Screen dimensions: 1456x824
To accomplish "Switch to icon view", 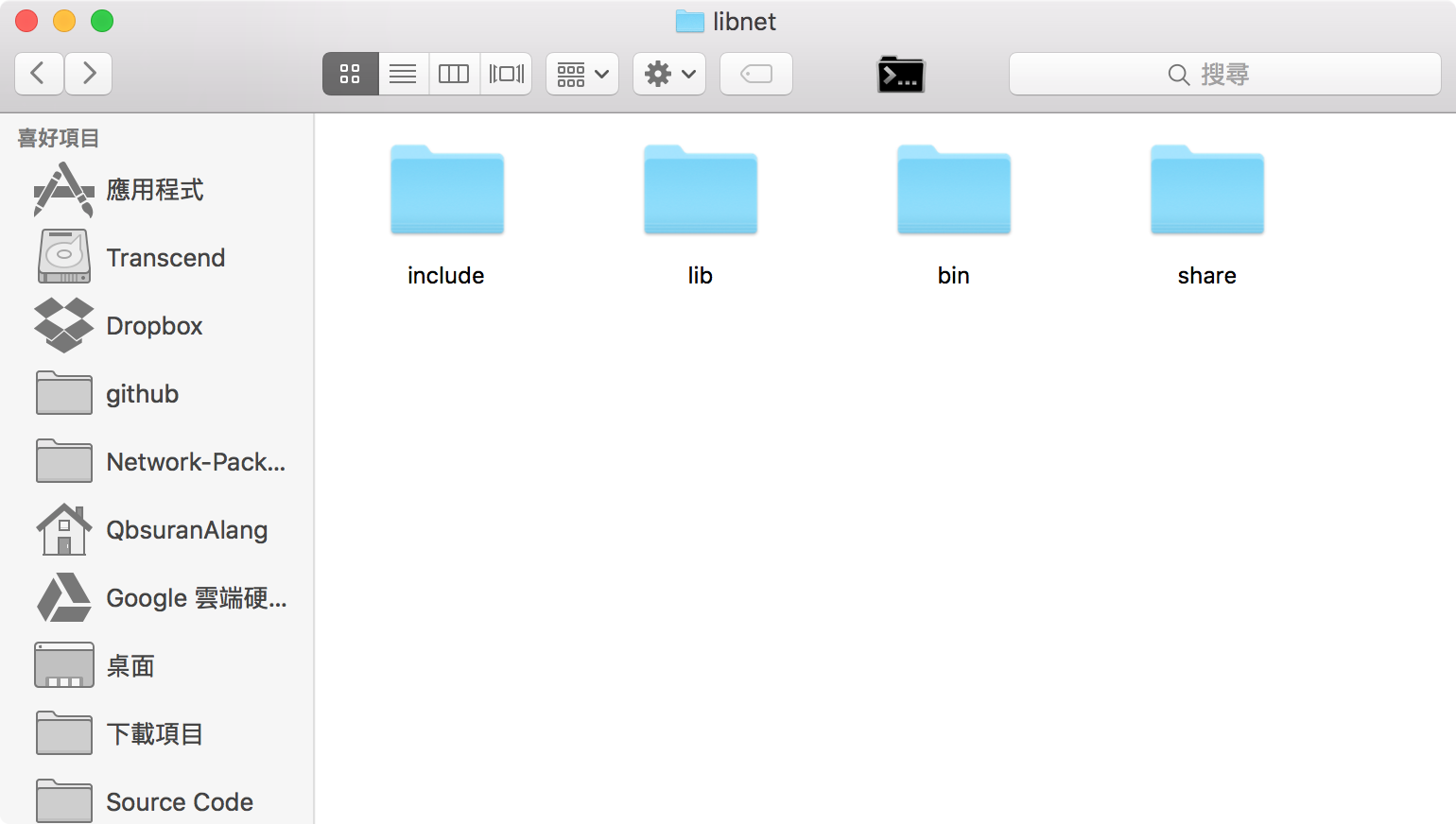I will pyautogui.click(x=351, y=74).
